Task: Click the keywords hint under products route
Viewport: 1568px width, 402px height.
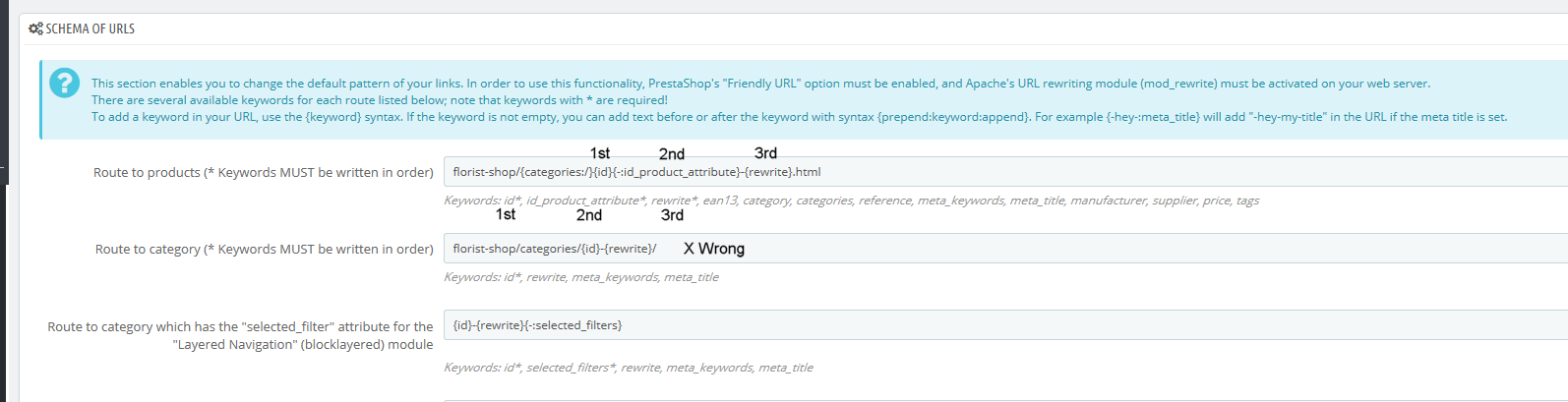Action: tap(851, 201)
